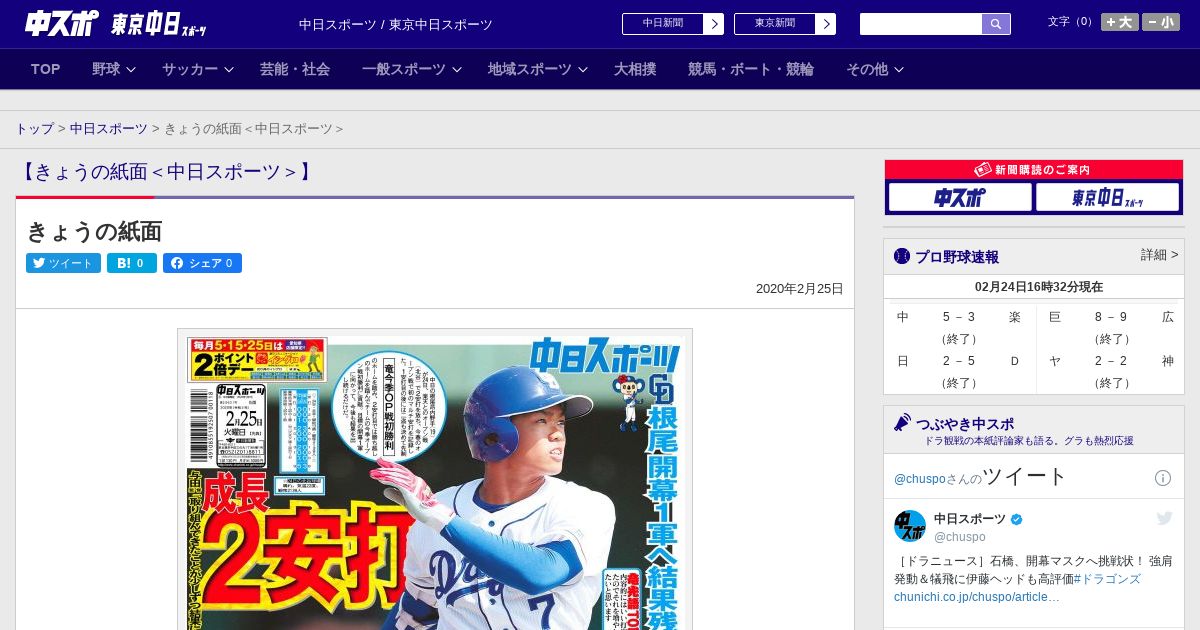Click Twitter info icon in widget
Viewport: 1200px width, 630px height.
pyautogui.click(x=1163, y=478)
